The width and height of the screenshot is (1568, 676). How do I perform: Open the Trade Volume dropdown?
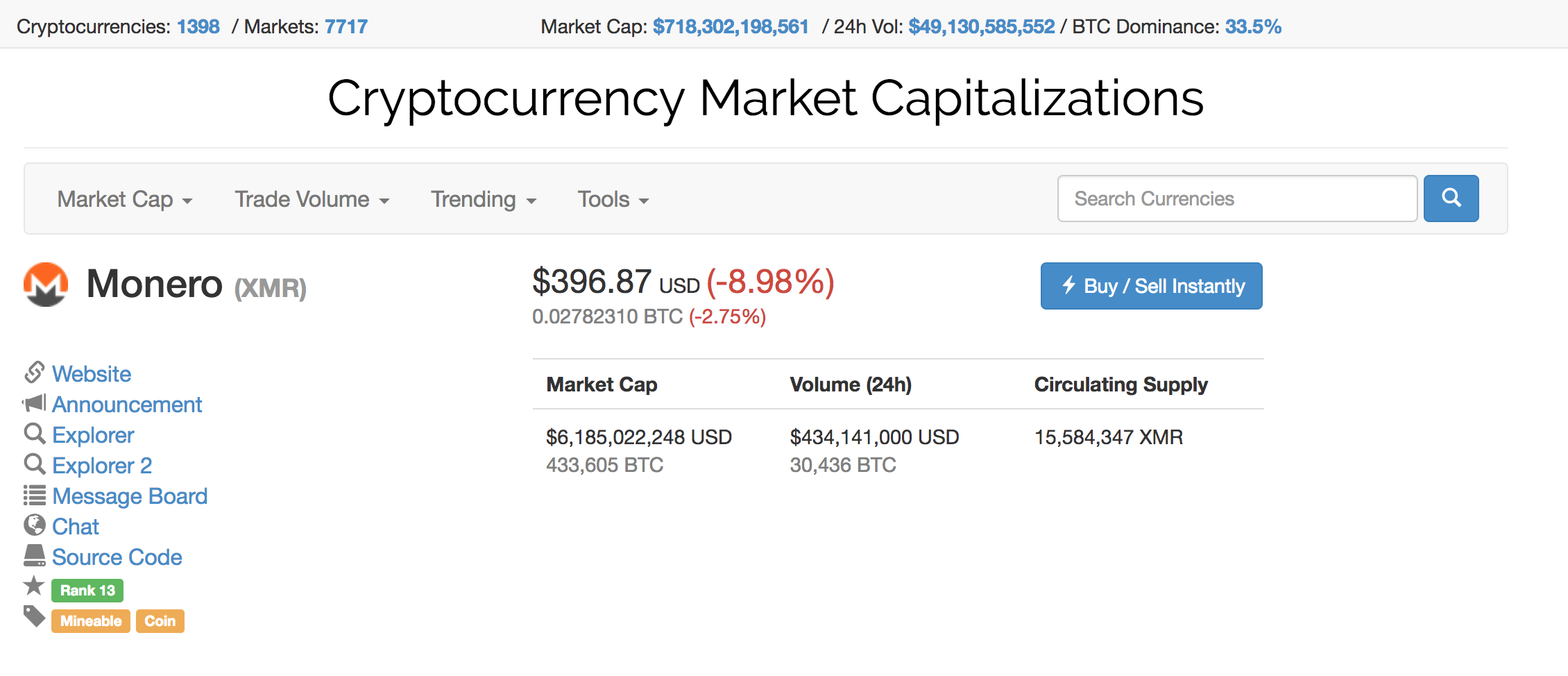point(312,199)
